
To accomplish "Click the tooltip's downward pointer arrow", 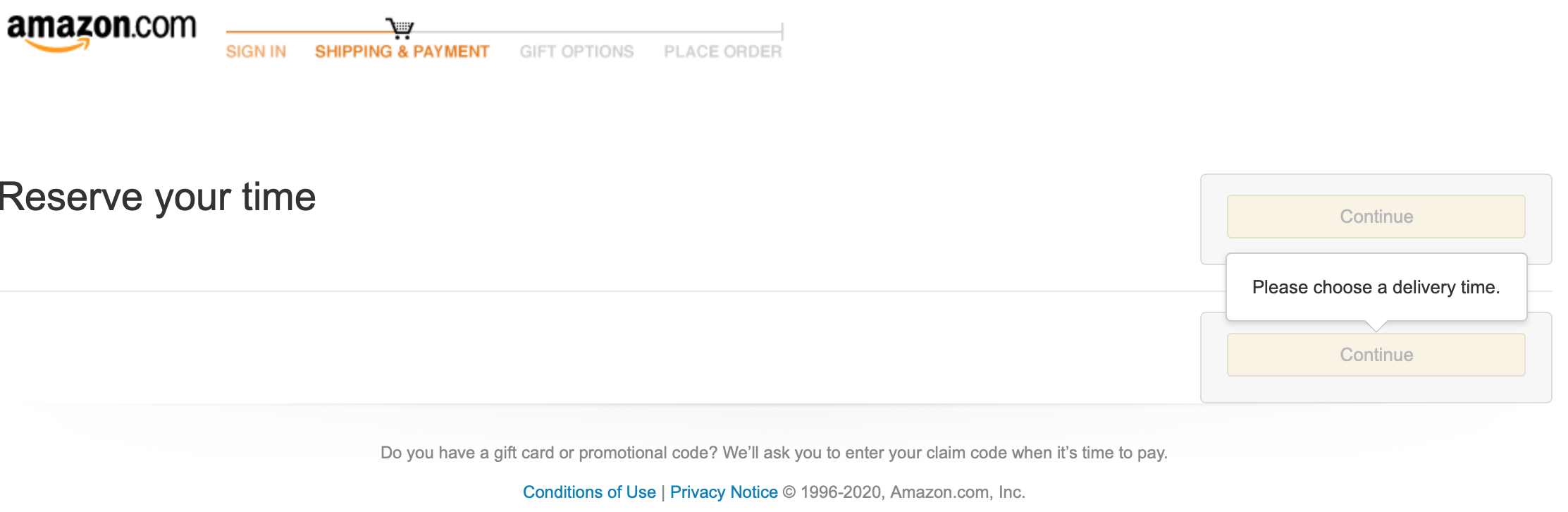I will (x=1376, y=326).
